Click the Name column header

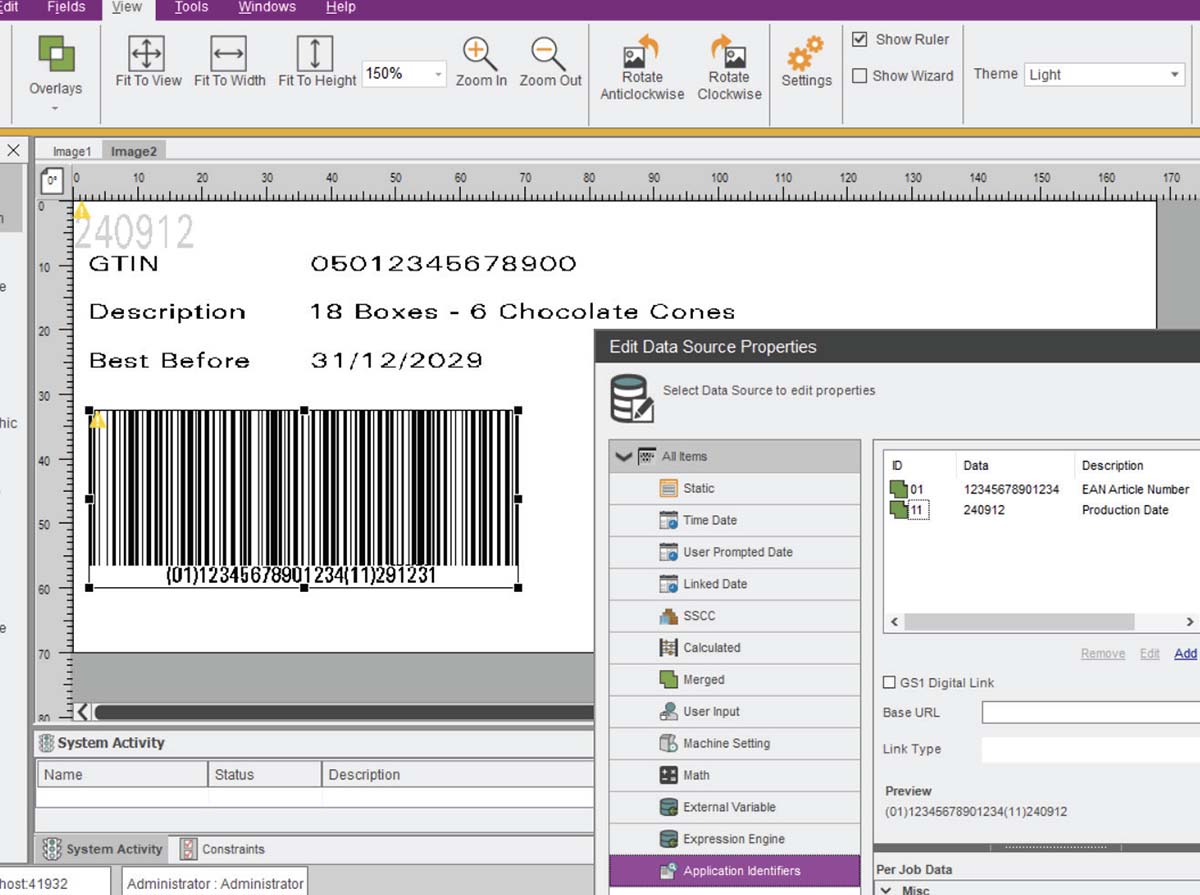tap(123, 775)
